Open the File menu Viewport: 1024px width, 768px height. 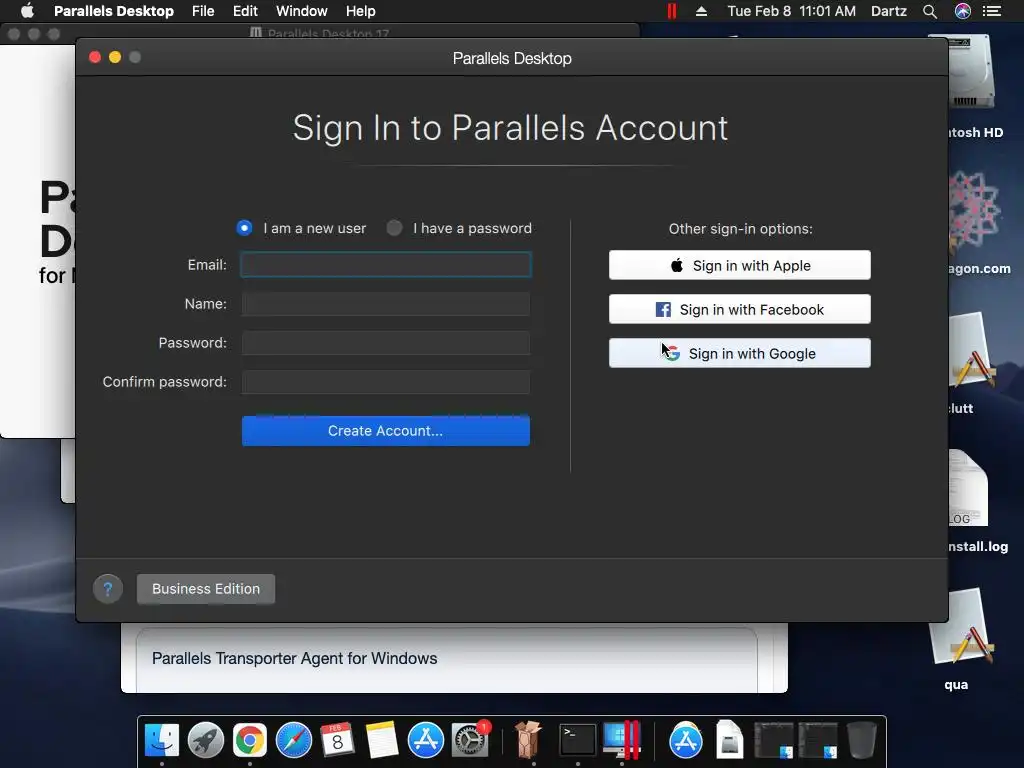(203, 11)
